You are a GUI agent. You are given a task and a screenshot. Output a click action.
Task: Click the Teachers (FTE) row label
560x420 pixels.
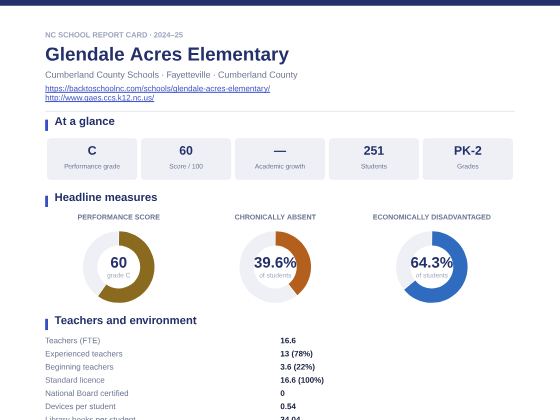(x=72, y=341)
